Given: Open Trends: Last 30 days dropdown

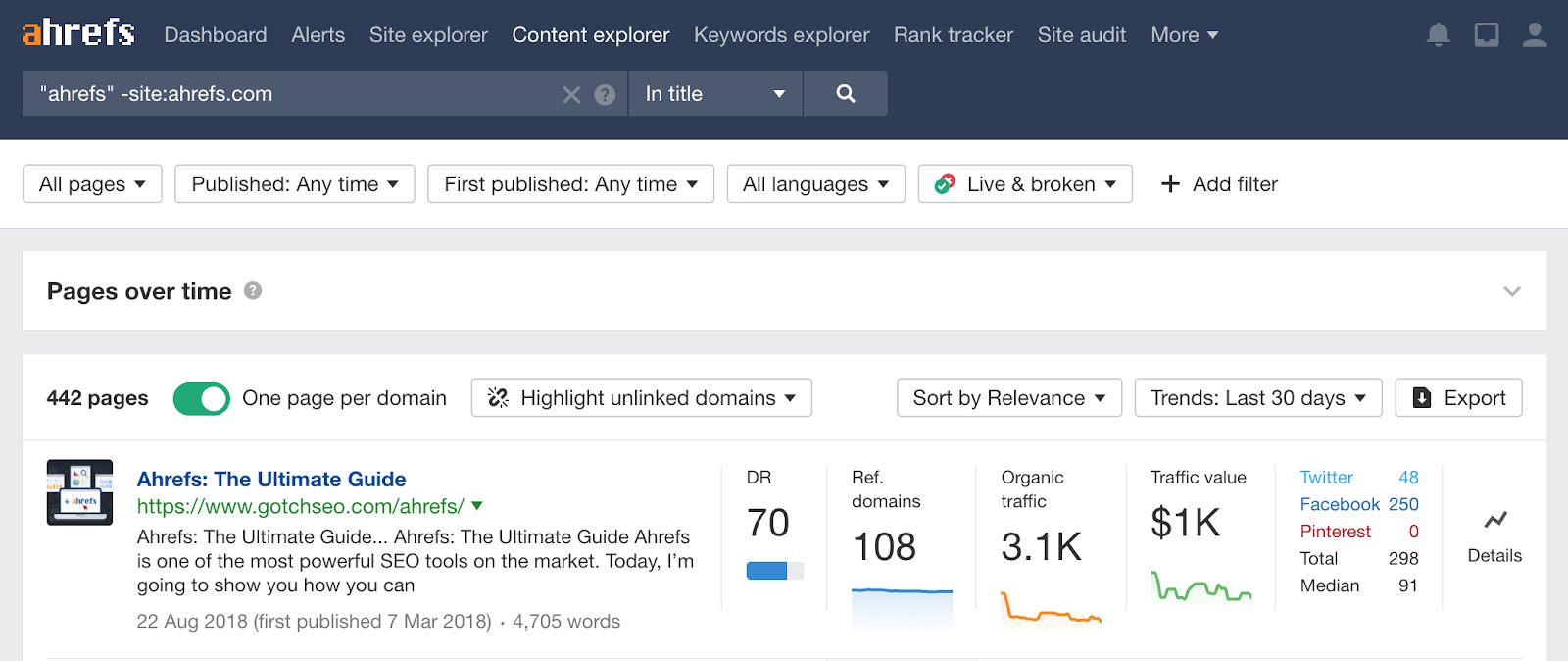Looking at the screenshot, I should [x=1258, y=397].
